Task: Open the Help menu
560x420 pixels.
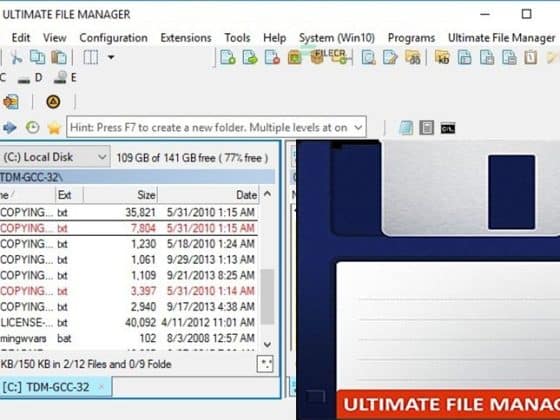Action: pyautogui.click(x=275, y=38)
